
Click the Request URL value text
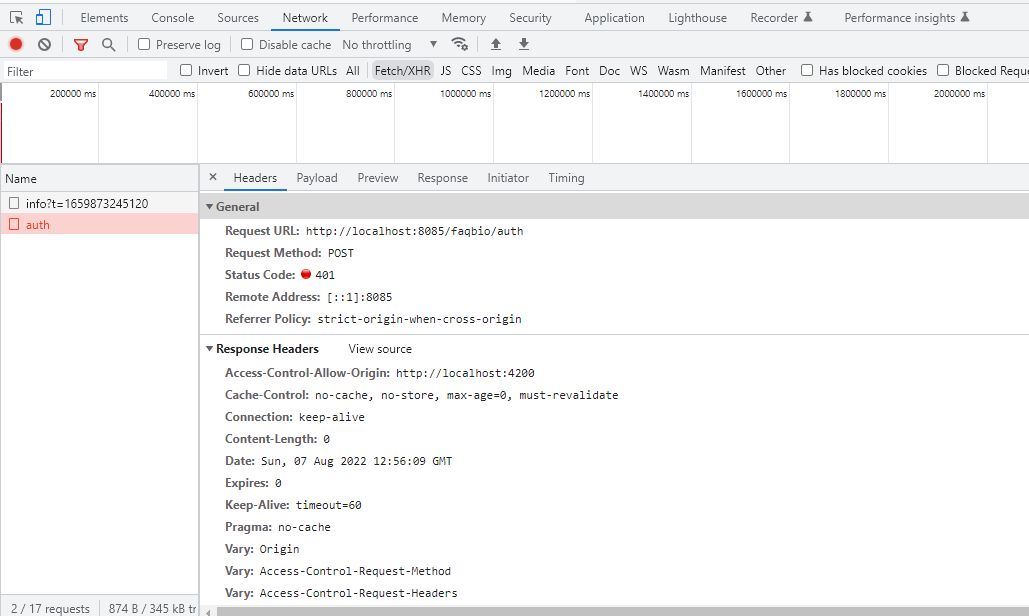[x=414, y=231]
